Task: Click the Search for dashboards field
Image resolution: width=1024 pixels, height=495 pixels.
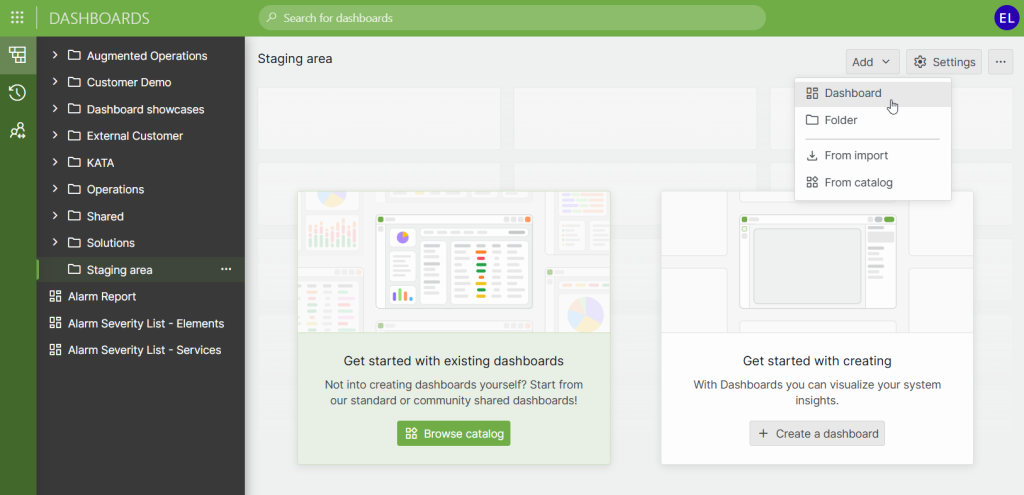Action: pyautogui.click(x=512, y=18)
